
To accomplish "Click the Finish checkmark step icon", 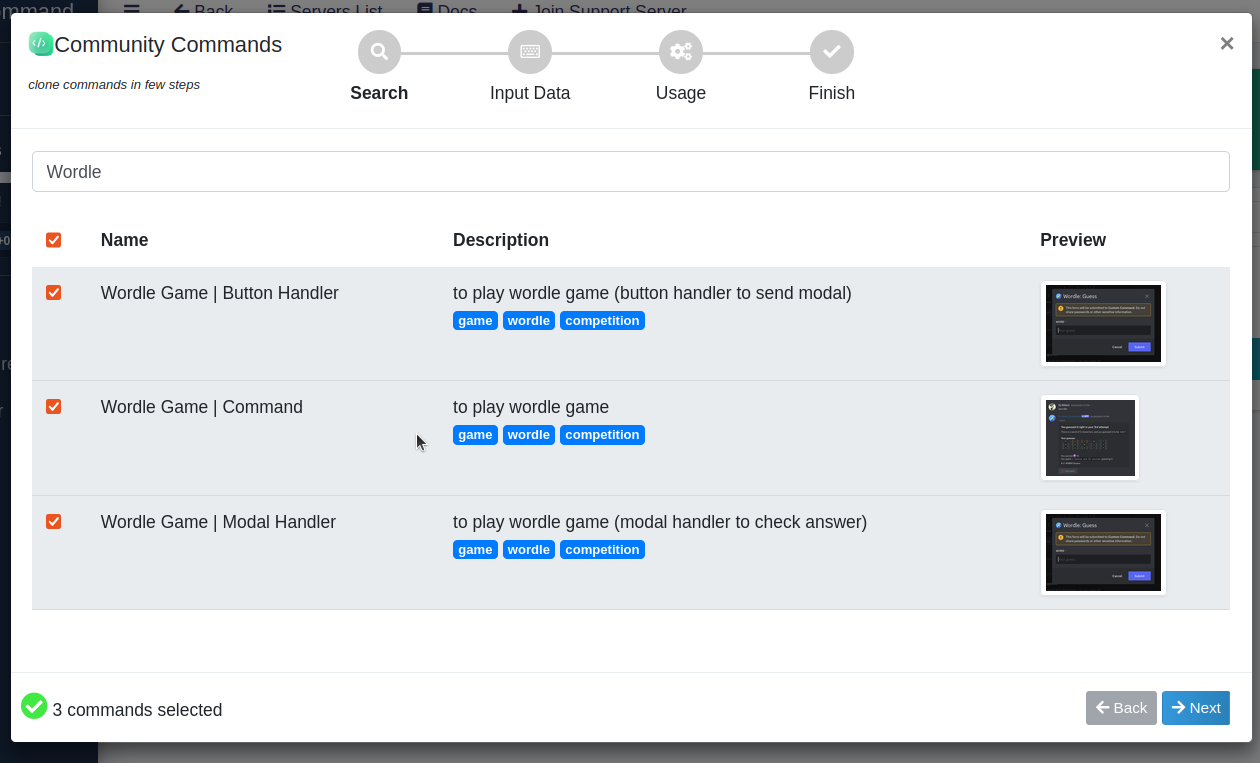I will tap(831, 52).
